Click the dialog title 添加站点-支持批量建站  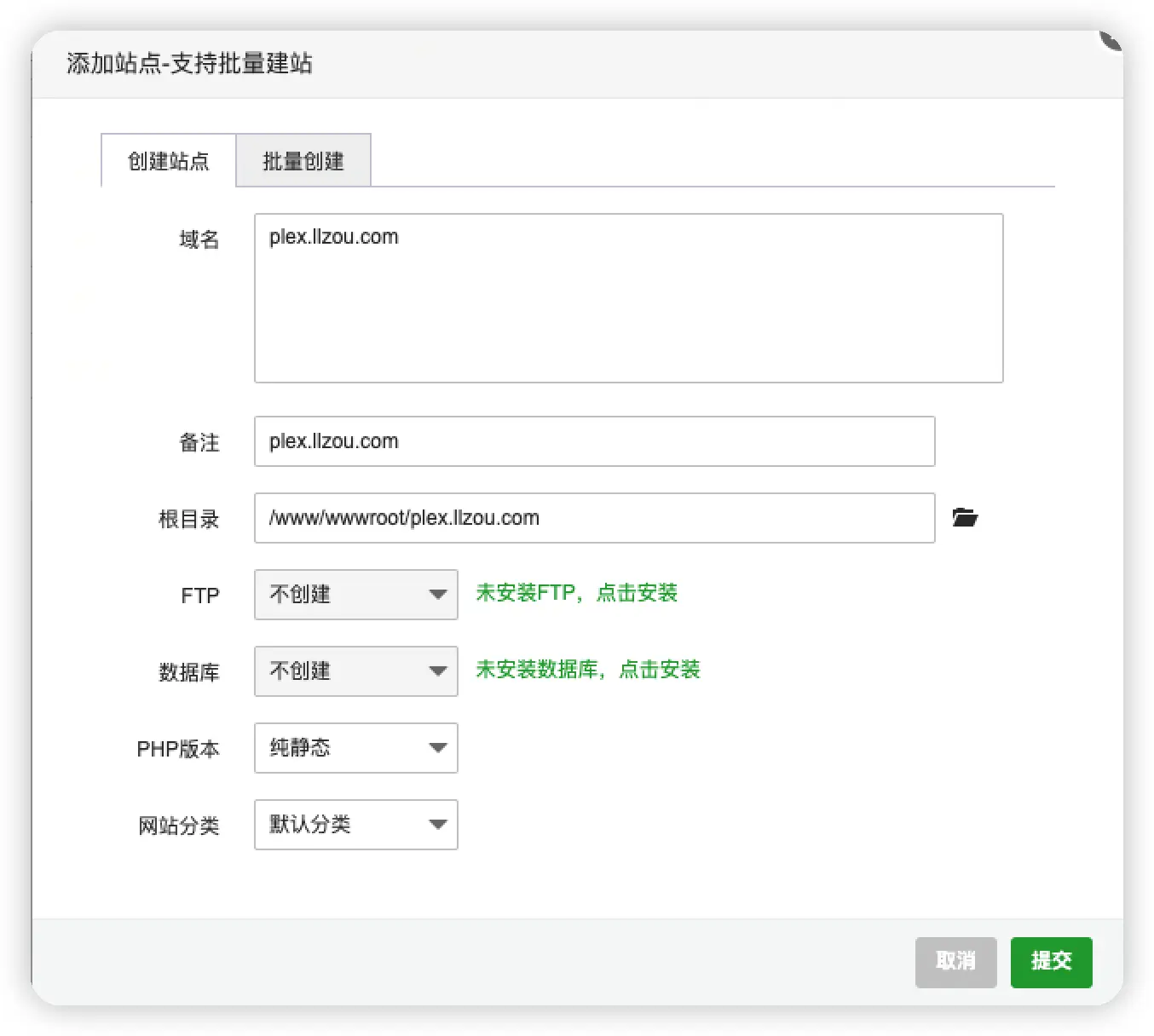point(189,64)
